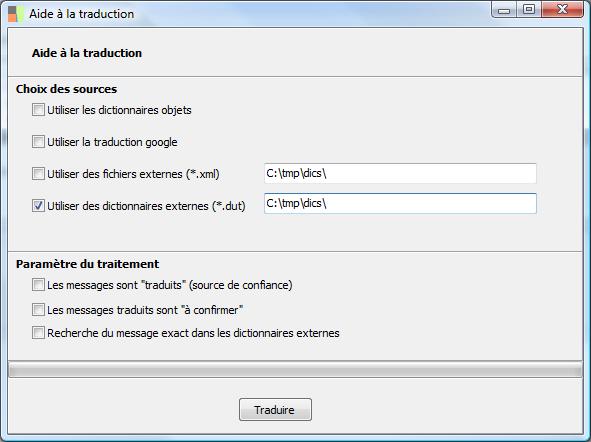Screen dimensions: 591x442
Task: Click the window title text in the title bar
Action: click(x=82, y=14)
